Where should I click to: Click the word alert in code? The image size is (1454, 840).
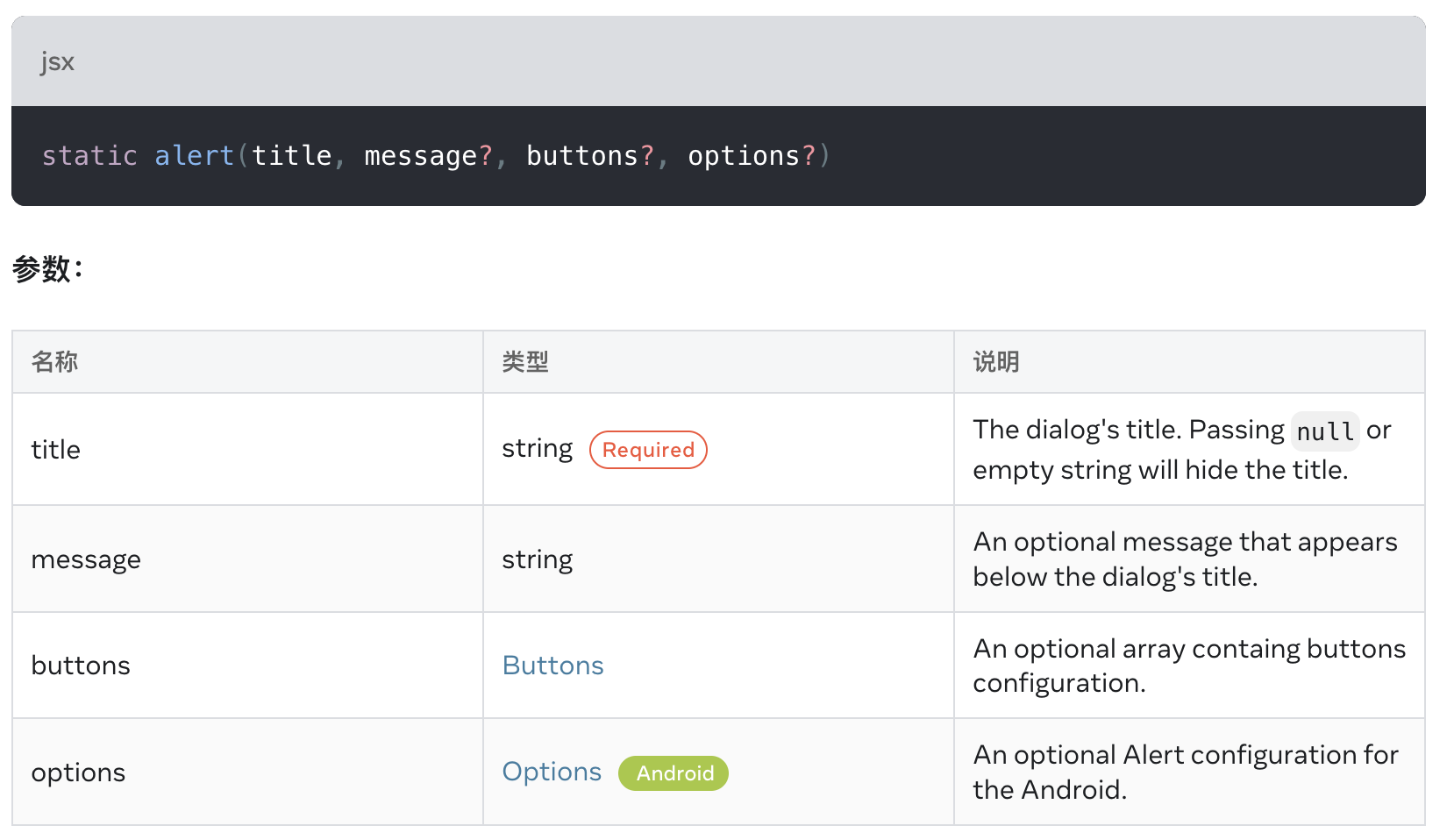194,156
